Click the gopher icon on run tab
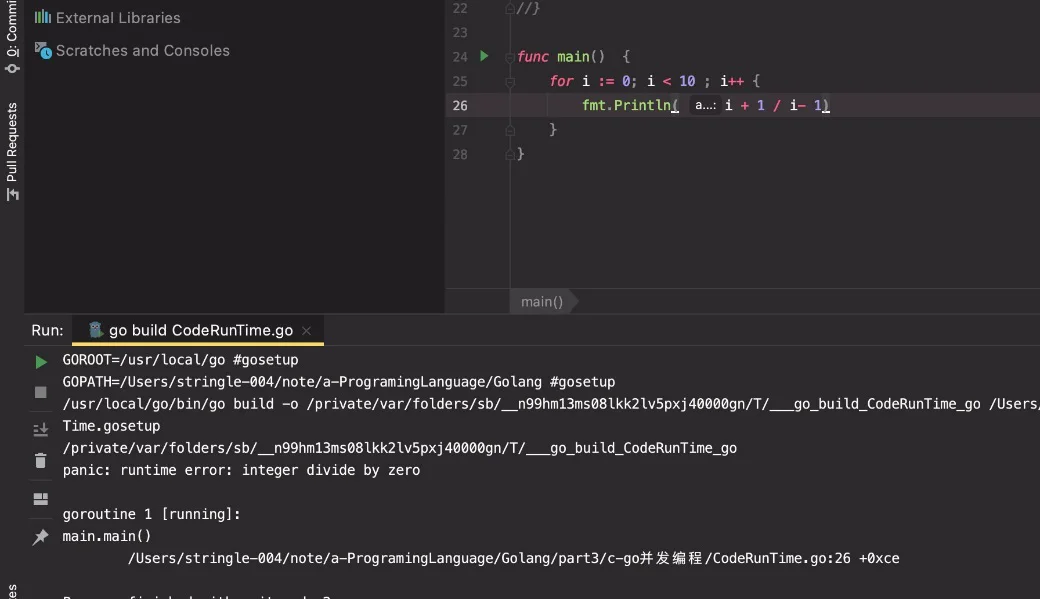The image size is (1040, 599). (96, 330)
